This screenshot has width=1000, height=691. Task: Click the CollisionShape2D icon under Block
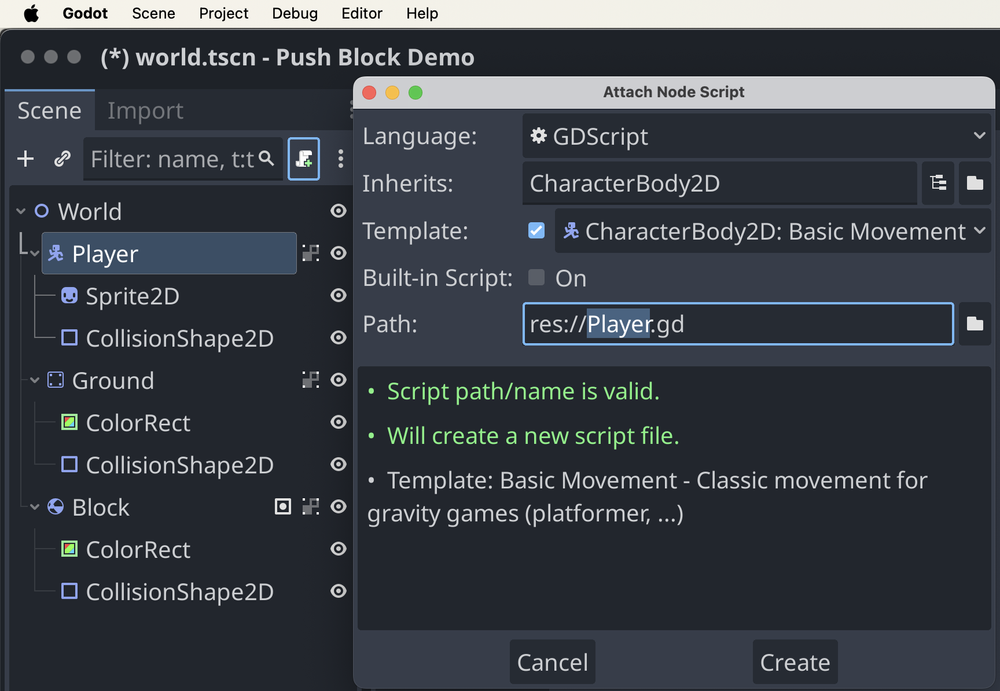[x=69, y=591]
